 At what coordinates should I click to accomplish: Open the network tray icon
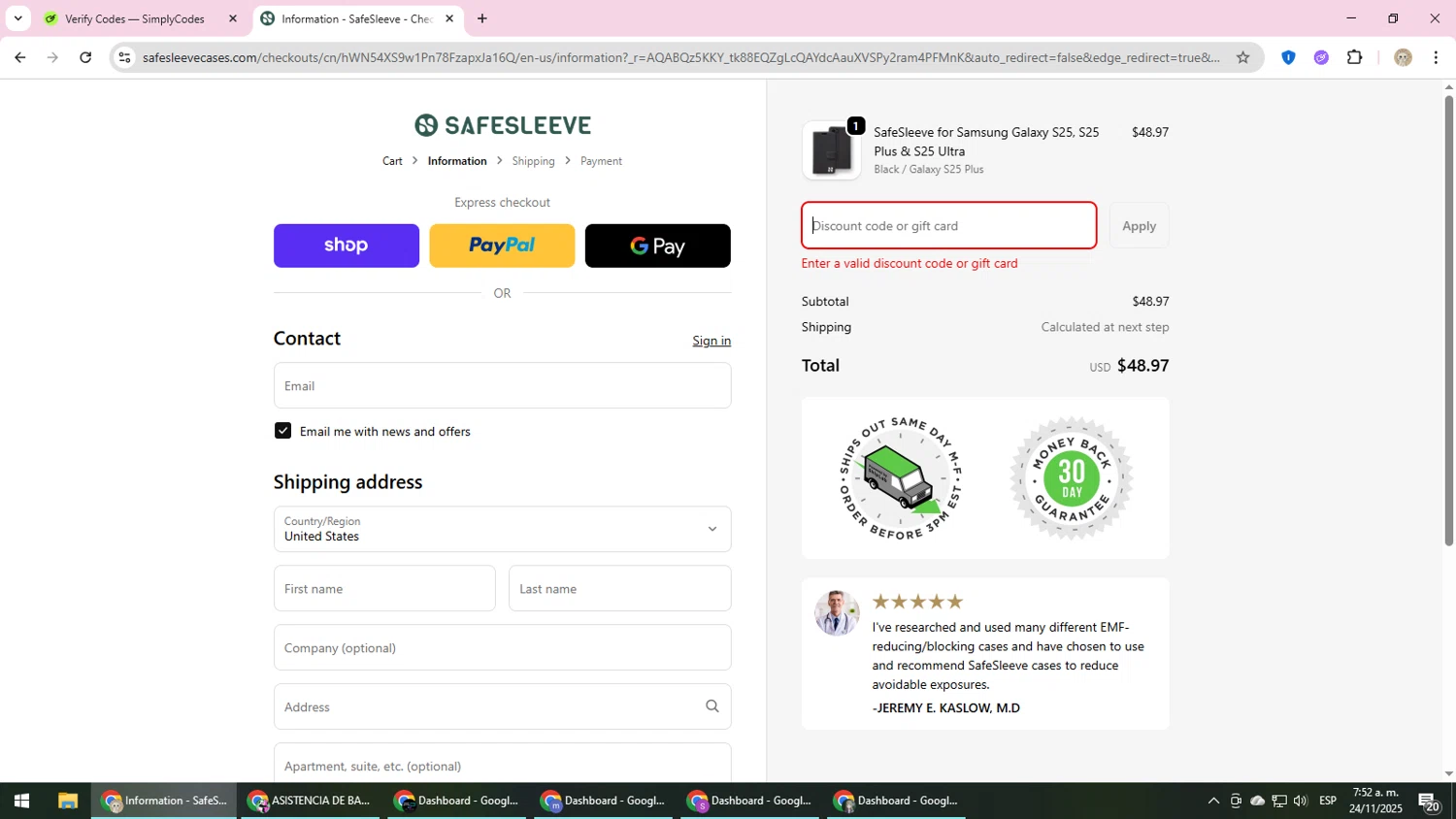click(1279, 801)
